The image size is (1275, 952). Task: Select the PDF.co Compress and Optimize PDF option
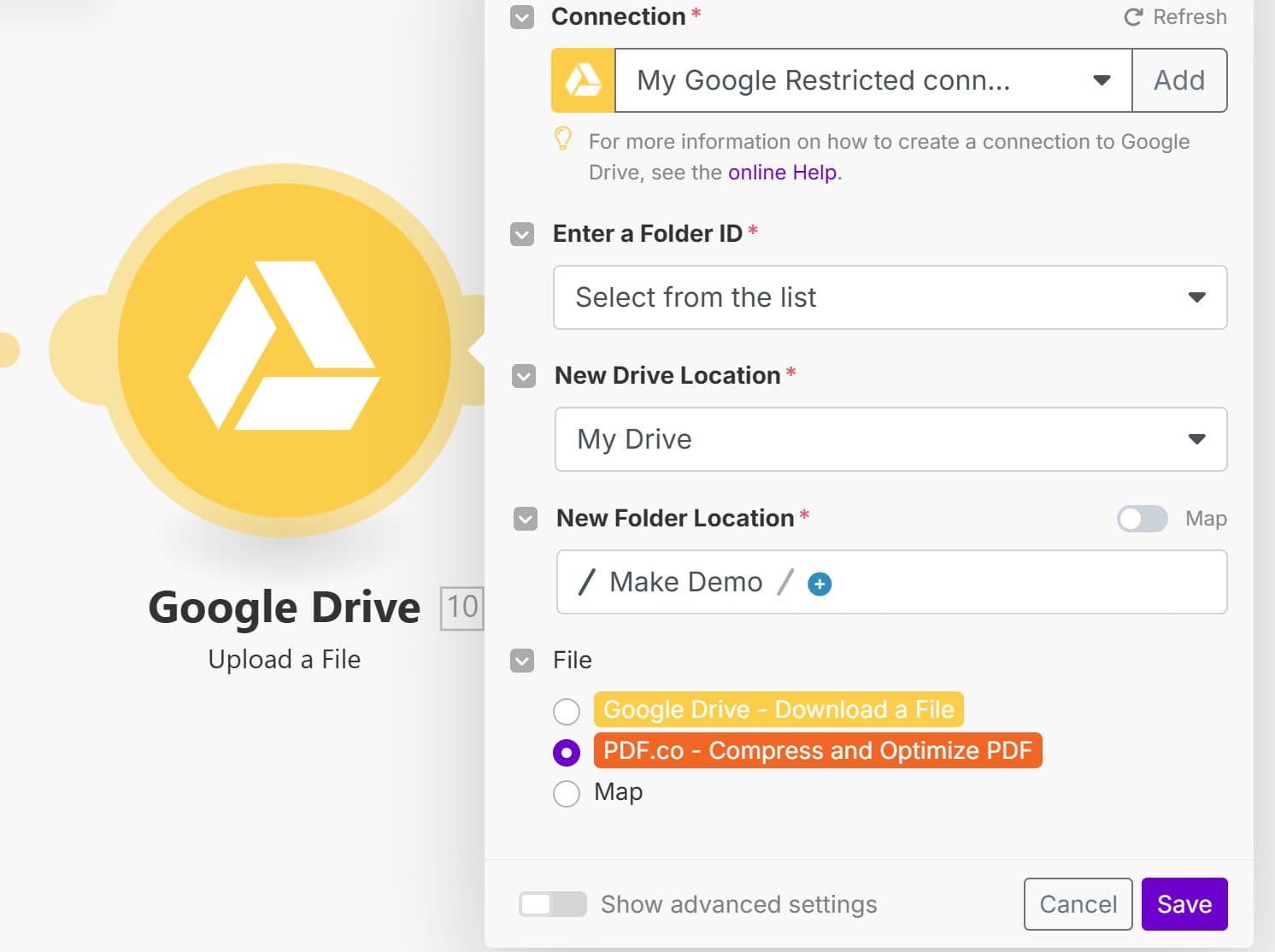pos(566,751)
